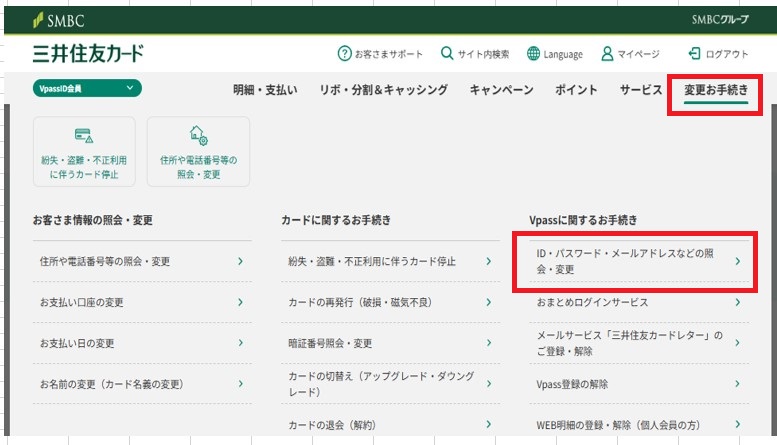Open the キャンペーン menu
The image size is (777, 445).
click(x=501, y=90)
